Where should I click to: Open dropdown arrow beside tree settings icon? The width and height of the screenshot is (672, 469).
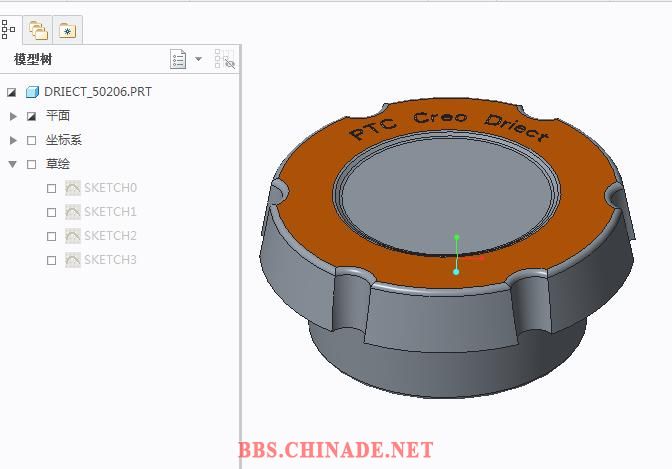tap(198, 59)
